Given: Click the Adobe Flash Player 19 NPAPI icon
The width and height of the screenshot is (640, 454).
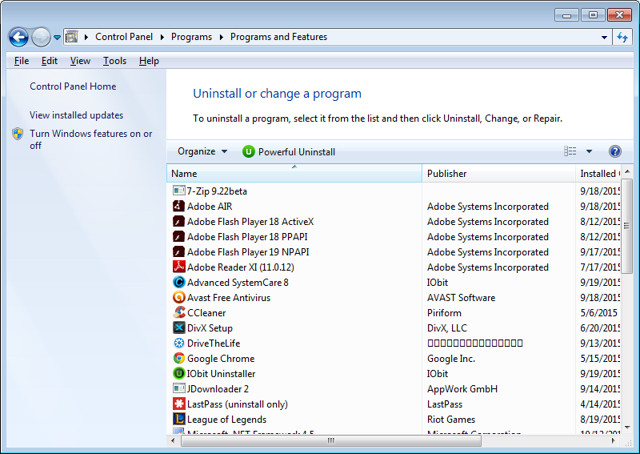Looking at the screenshot, I should click(179, 251).
